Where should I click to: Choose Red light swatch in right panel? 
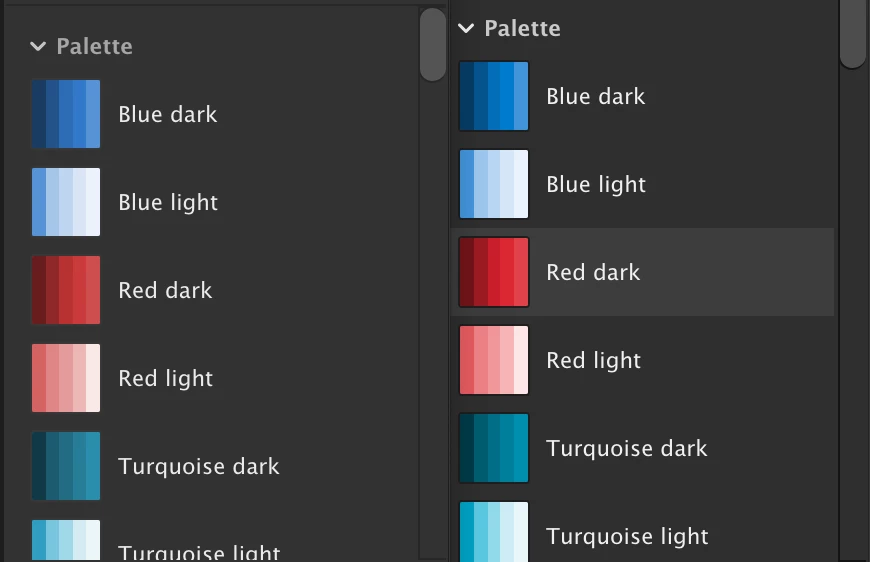coord(494,360)
